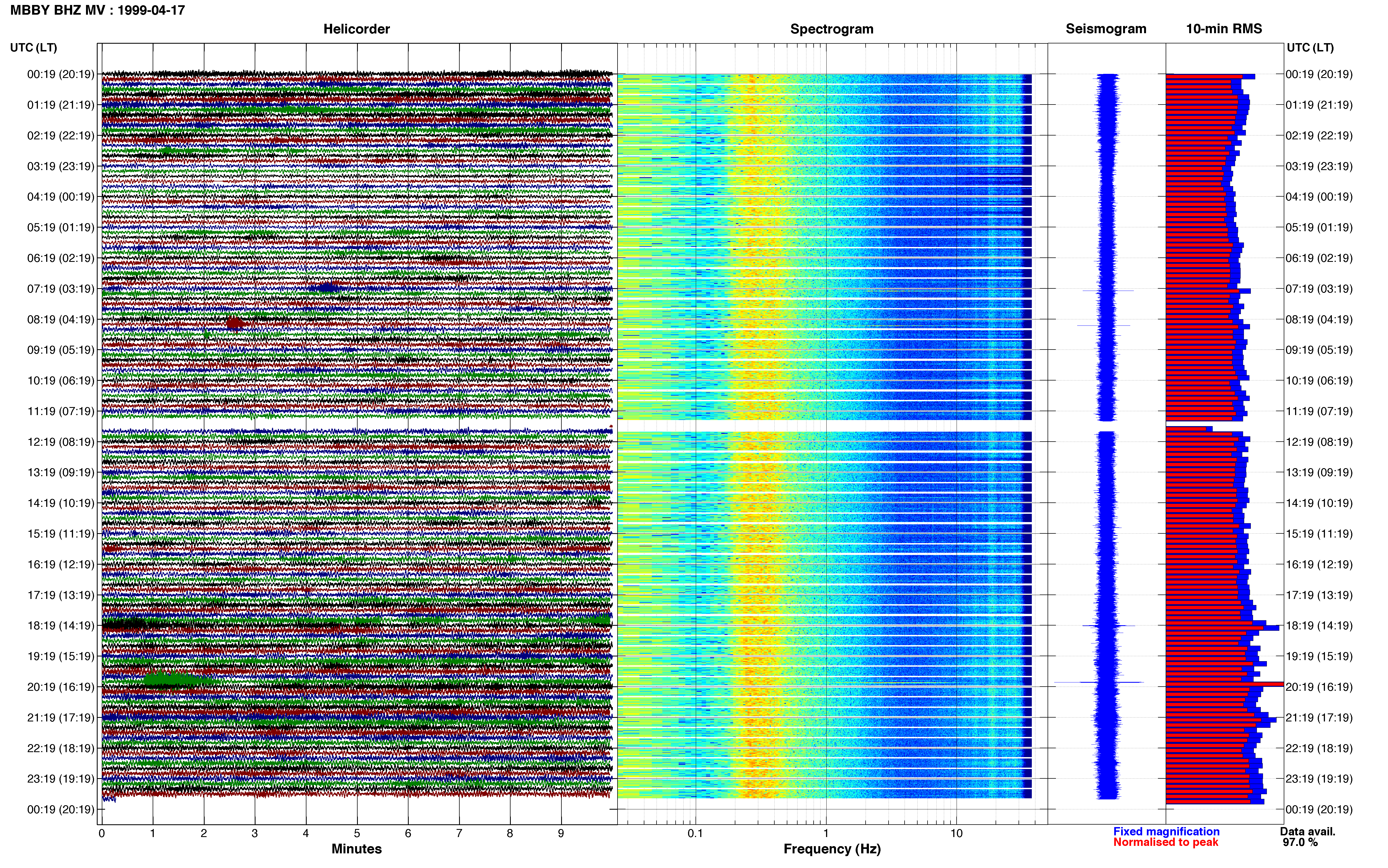Click the '10' Hz frequency tick label
1388x868 pixels.
click(x=956, y=833)
